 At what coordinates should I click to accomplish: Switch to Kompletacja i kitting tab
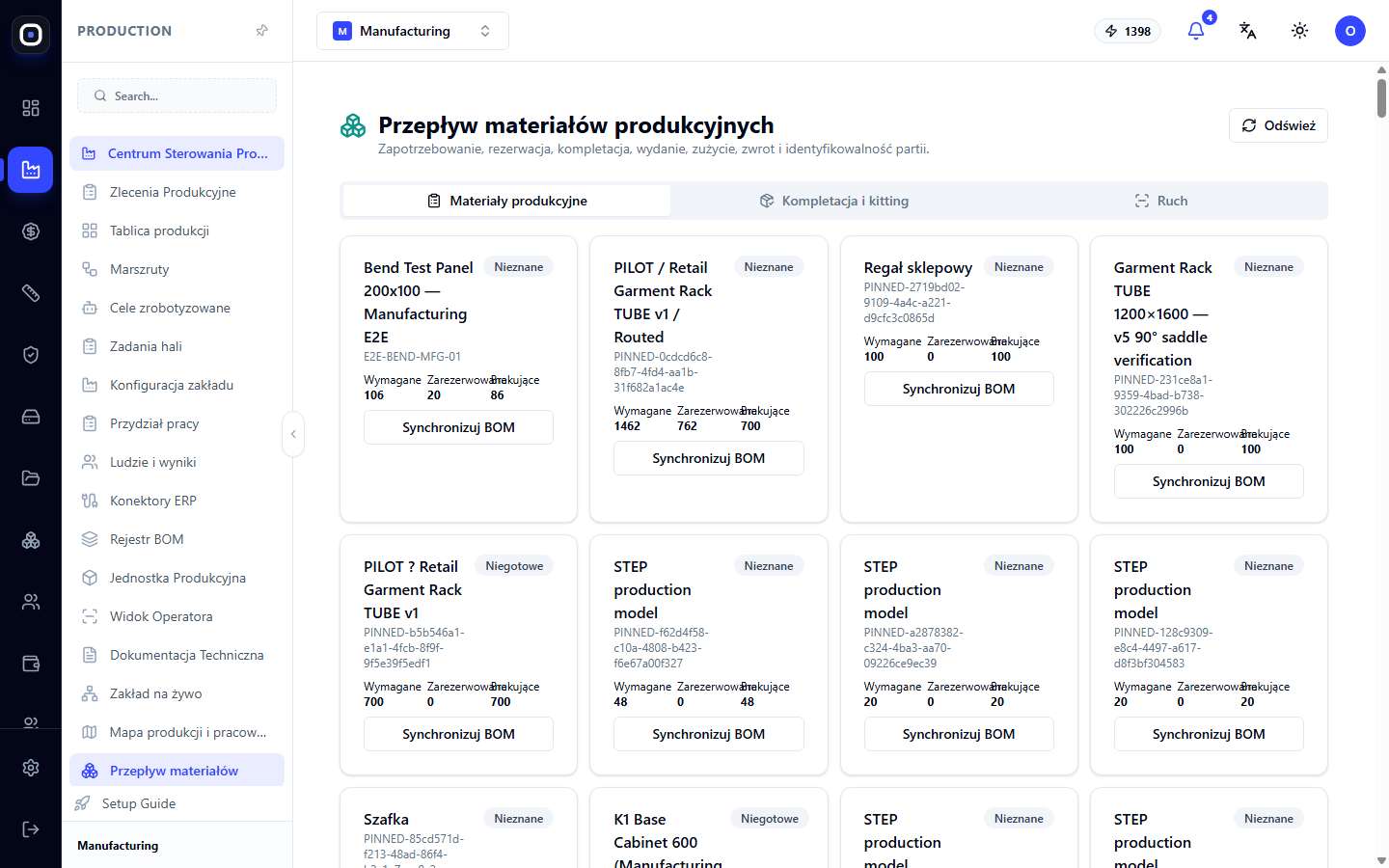click(x=834, y=201)
